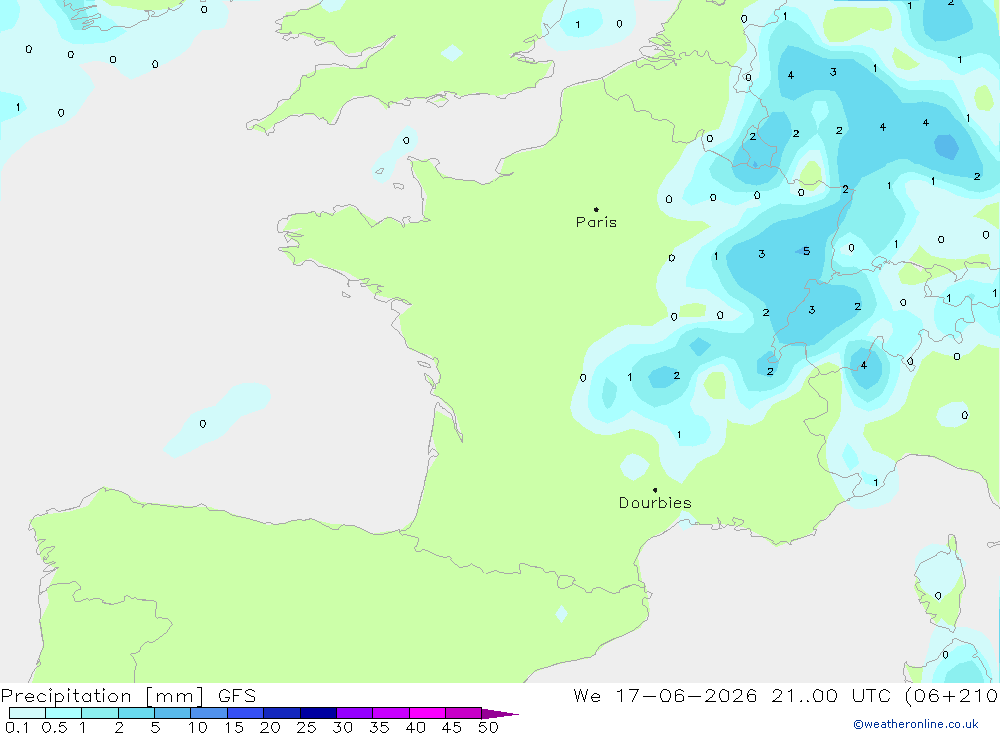Click the 0 value in the Bay of Biscay
Screen dimensions: 1000x733
pos(203,424)
